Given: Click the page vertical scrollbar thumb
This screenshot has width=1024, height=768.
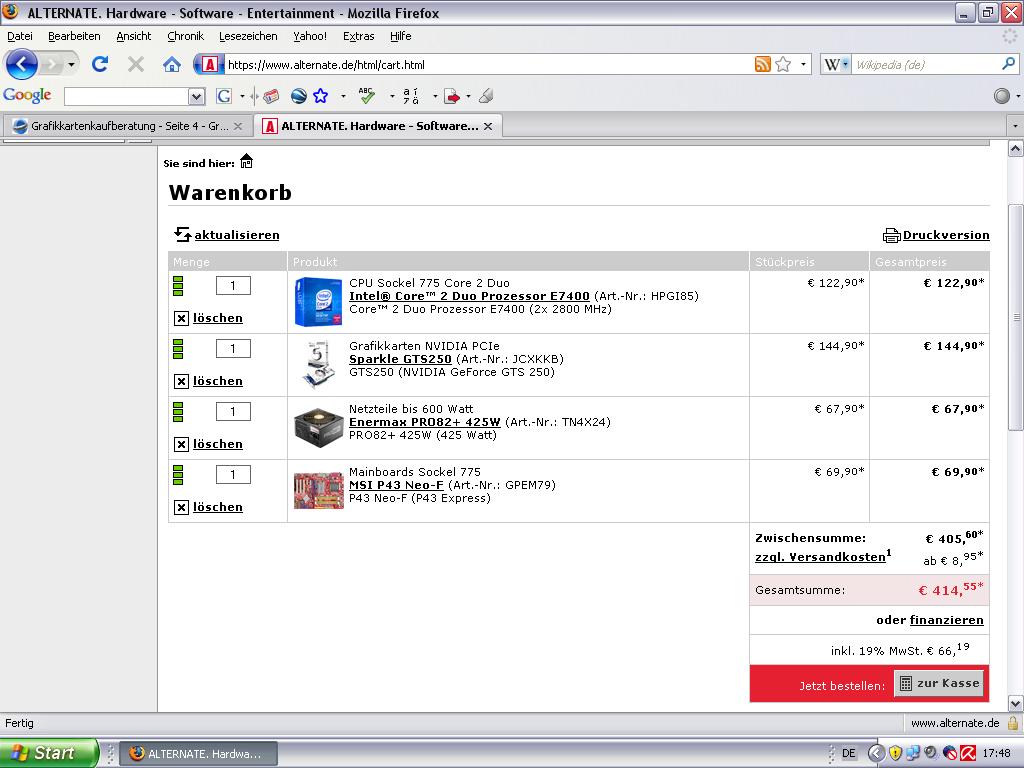Looking at the screenshot, I should point(1015,317).
